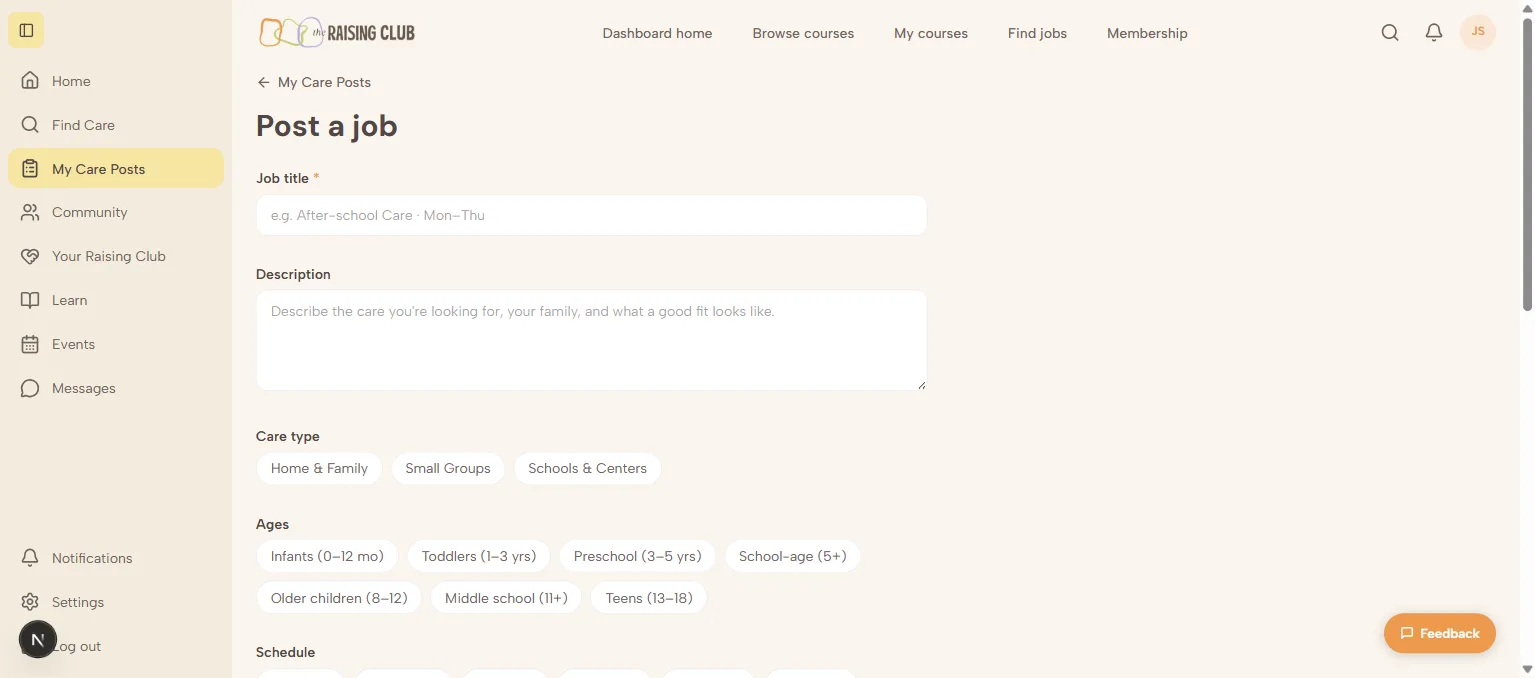Click the Events calendar icon

click(30, 344)
